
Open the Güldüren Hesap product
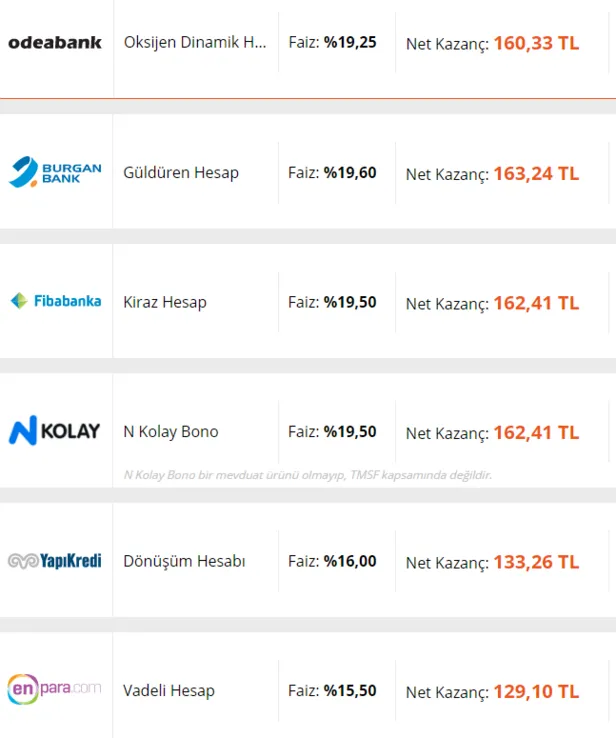pyautogui.click(x=181, y=172)
